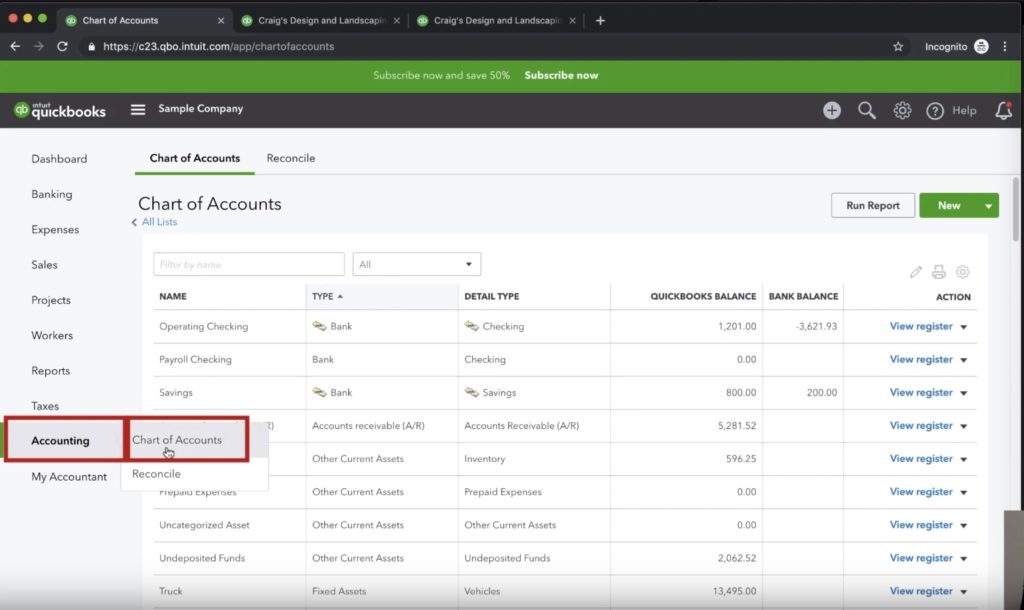This screenshot has height=610, width=1024.
Task: View register for Operating Checking
Action: click(921, 326)
